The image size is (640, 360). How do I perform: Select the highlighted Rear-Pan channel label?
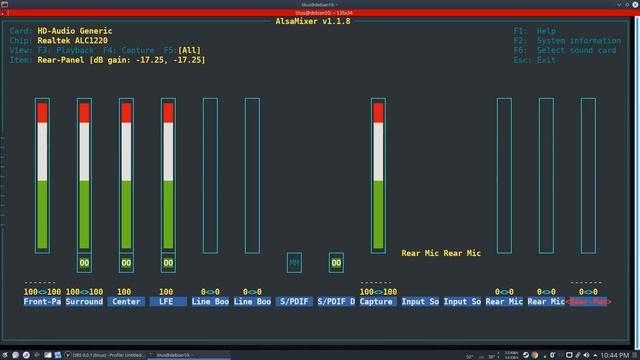pyautogui.click(x=588, y=302)
